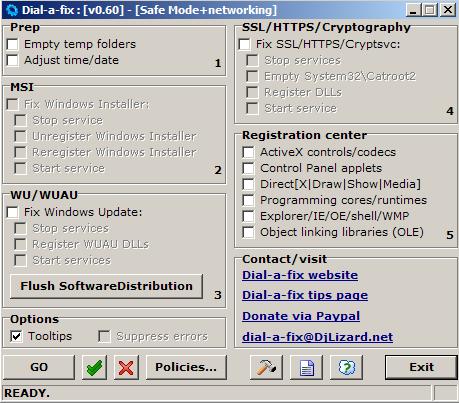Open the document log icon
The image size is (459, 403).
click(x=306, y=367)
